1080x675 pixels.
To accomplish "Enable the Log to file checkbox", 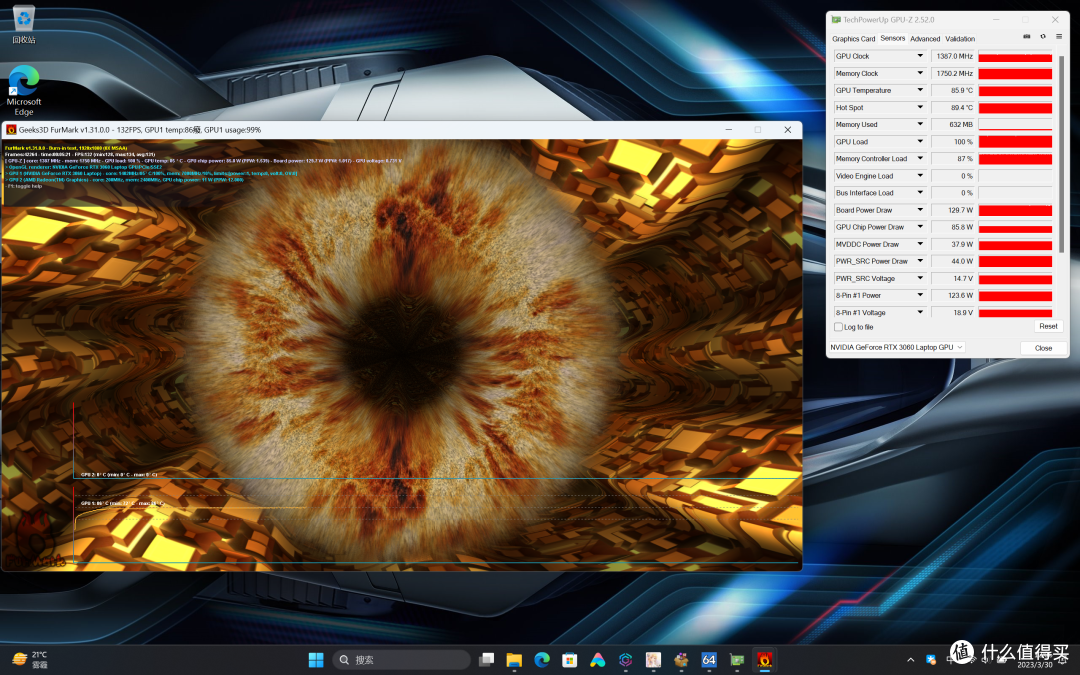I will [838, 327].
